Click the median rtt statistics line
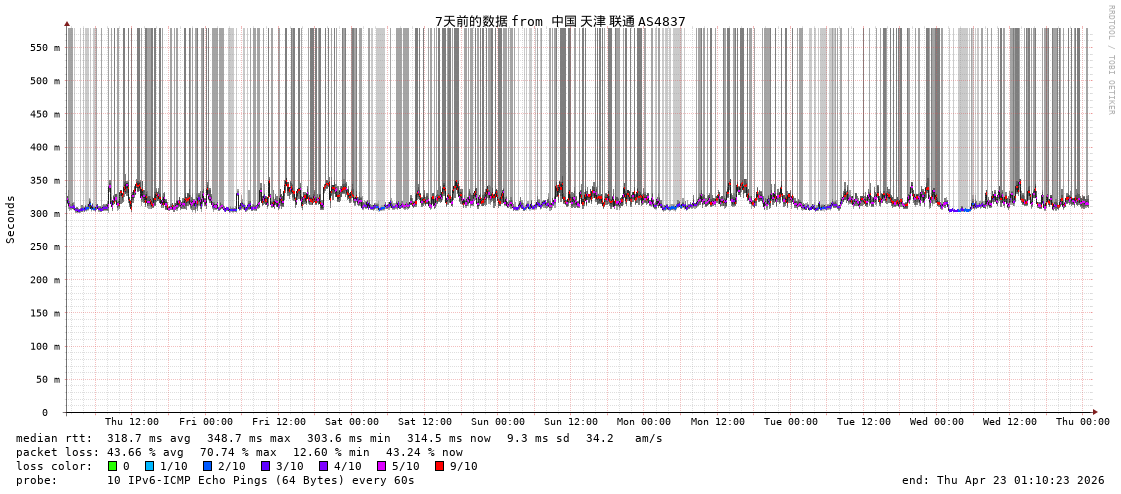Viewport: 1121px width, 494px height. 339,438
